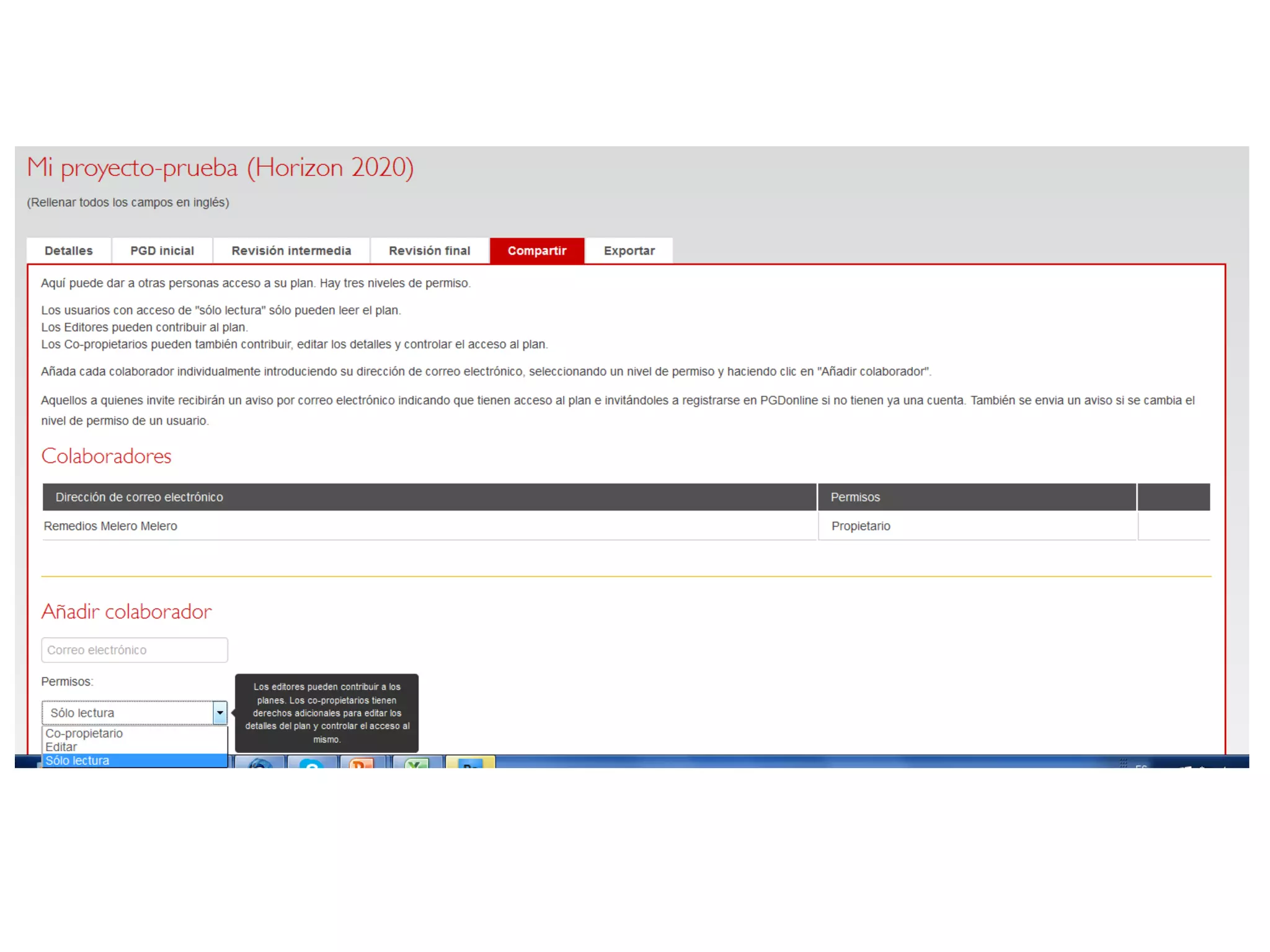Click the browser globe taskbar icon
Viewport: 1270px width, 952px height.
(260, 762)
